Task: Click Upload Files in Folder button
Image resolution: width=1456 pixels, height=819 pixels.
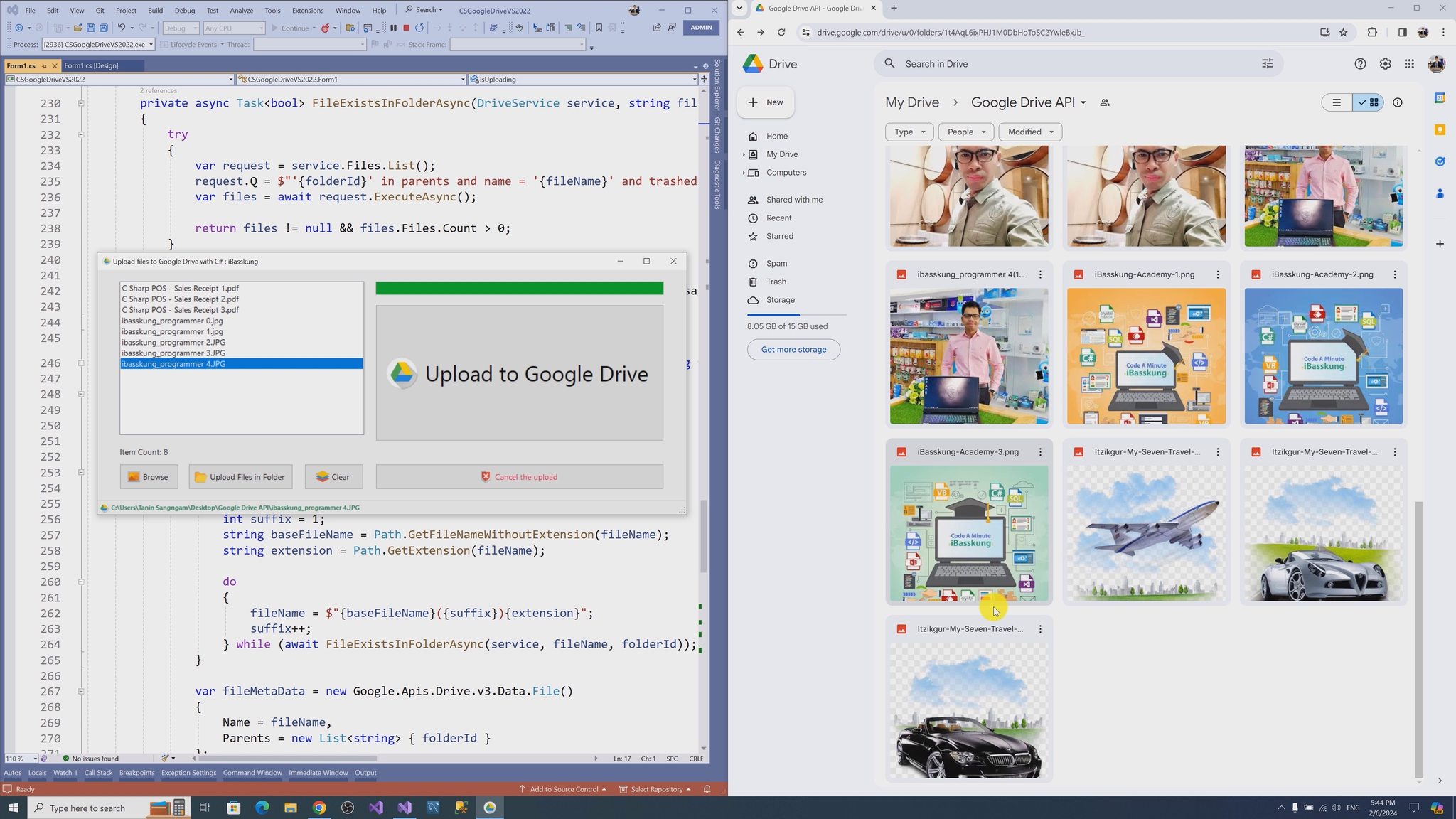Action: [240, 477]
